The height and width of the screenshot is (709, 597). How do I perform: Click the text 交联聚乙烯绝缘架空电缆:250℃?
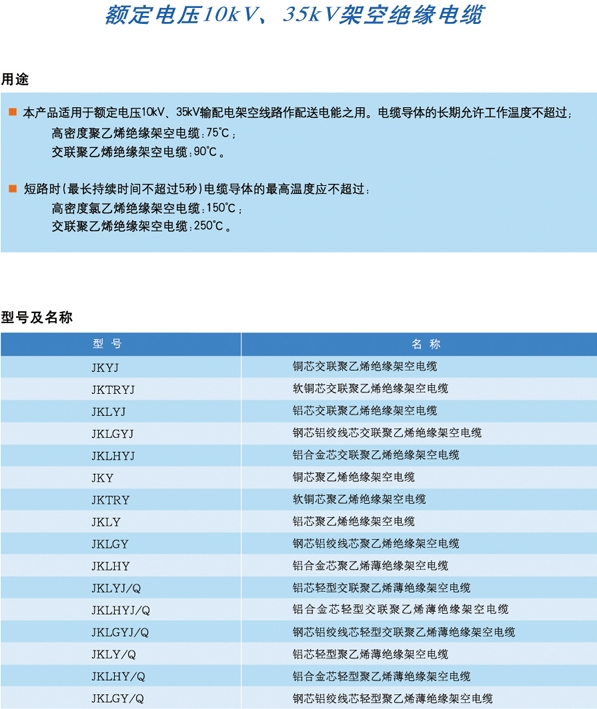tap(141, 226)
